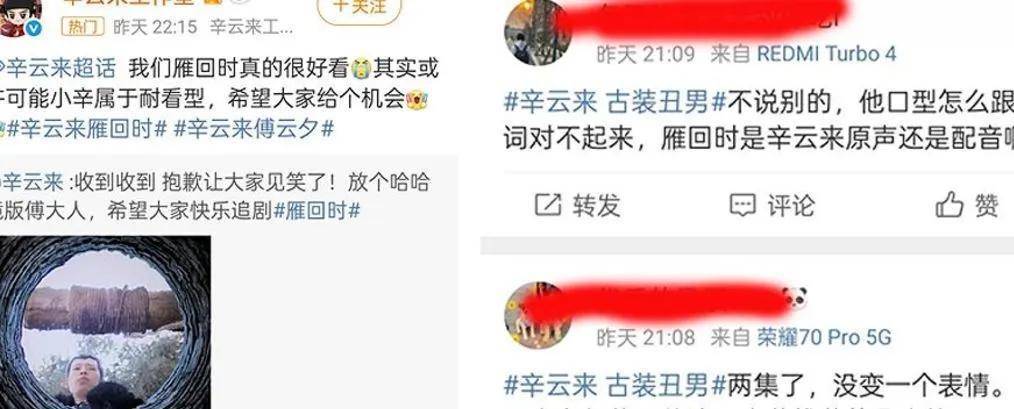Open the #辛云来 古装丑男# tag in the 21:09 post
Screen dimensions: 1014x409
click(616, 102)
